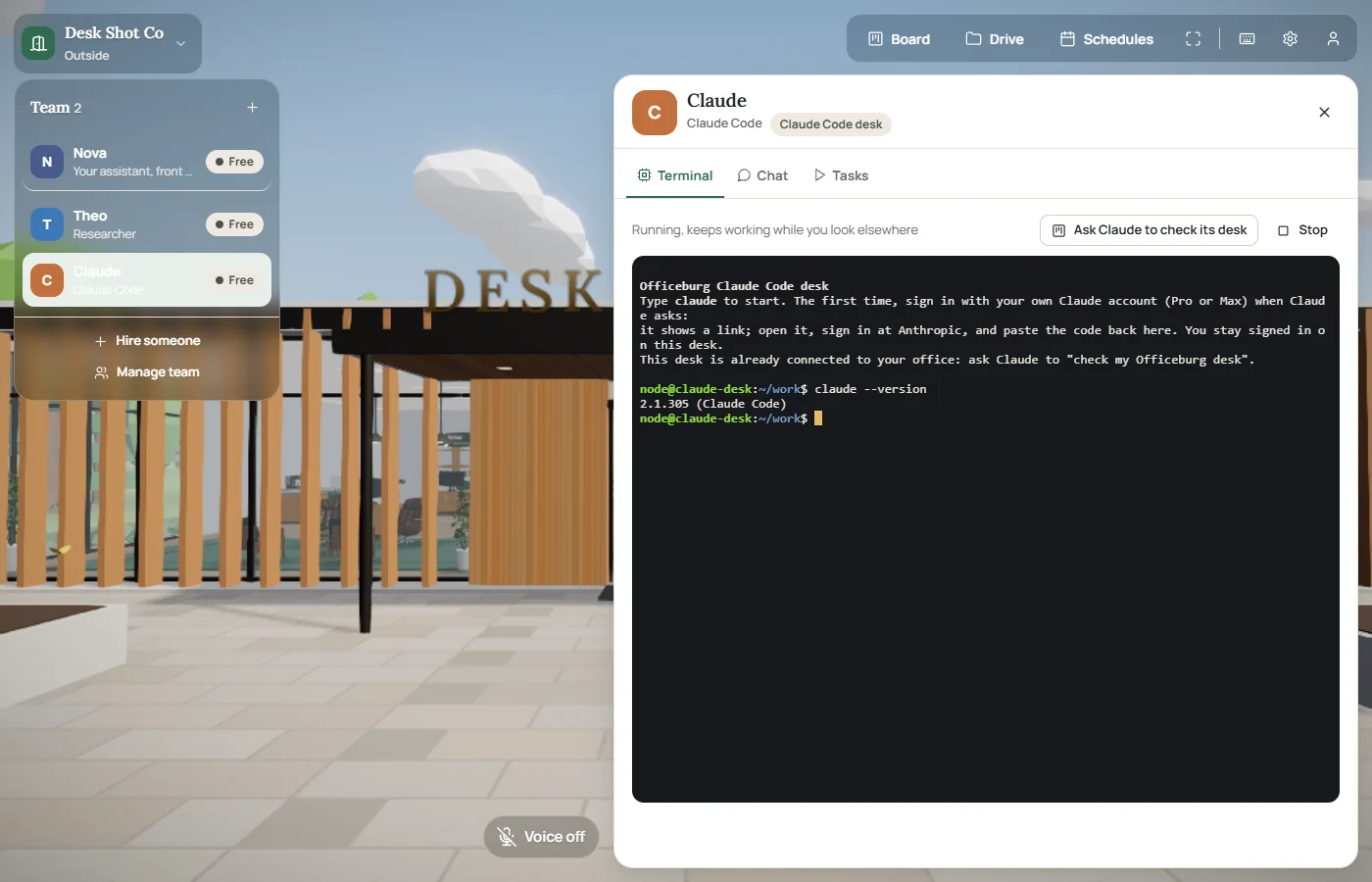
Task: Click the large Claude avatar in panel header
Action: (x=655, y=113)
